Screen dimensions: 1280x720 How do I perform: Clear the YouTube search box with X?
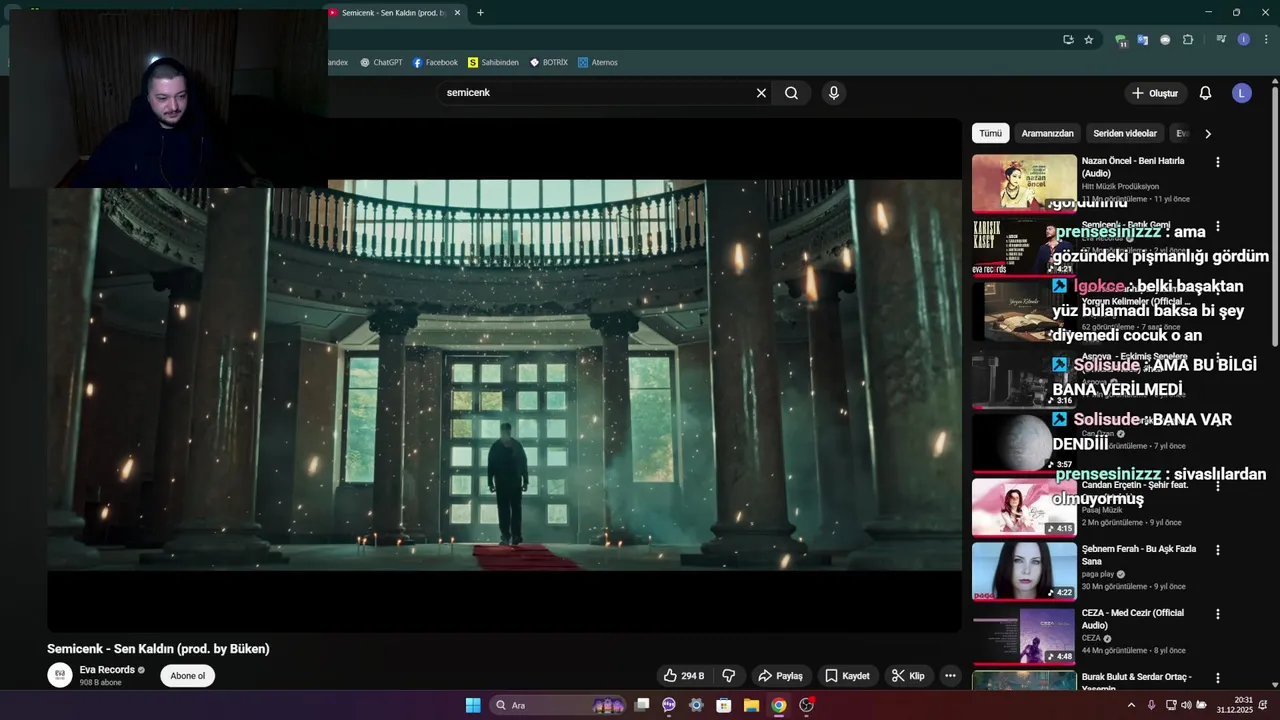click(761, 93)
